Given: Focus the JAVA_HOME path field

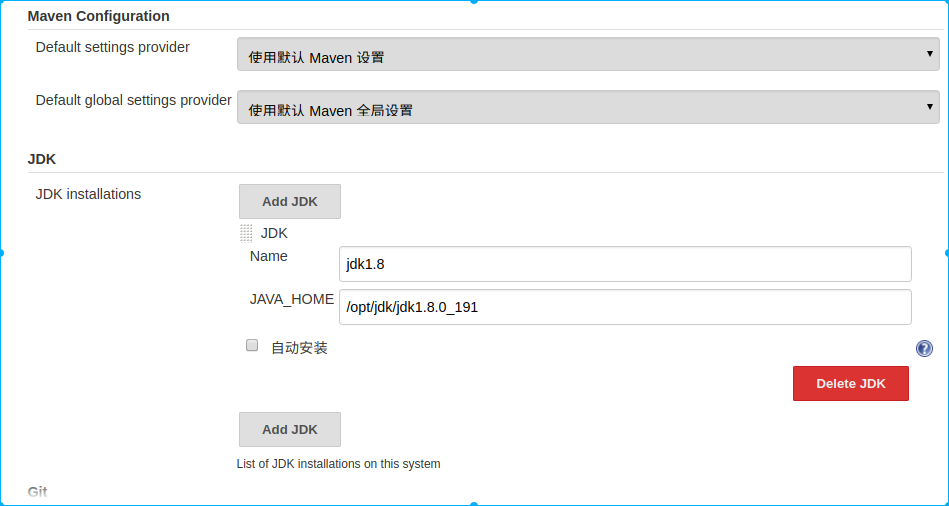Looking at the screenshot, I should (625, 307).
